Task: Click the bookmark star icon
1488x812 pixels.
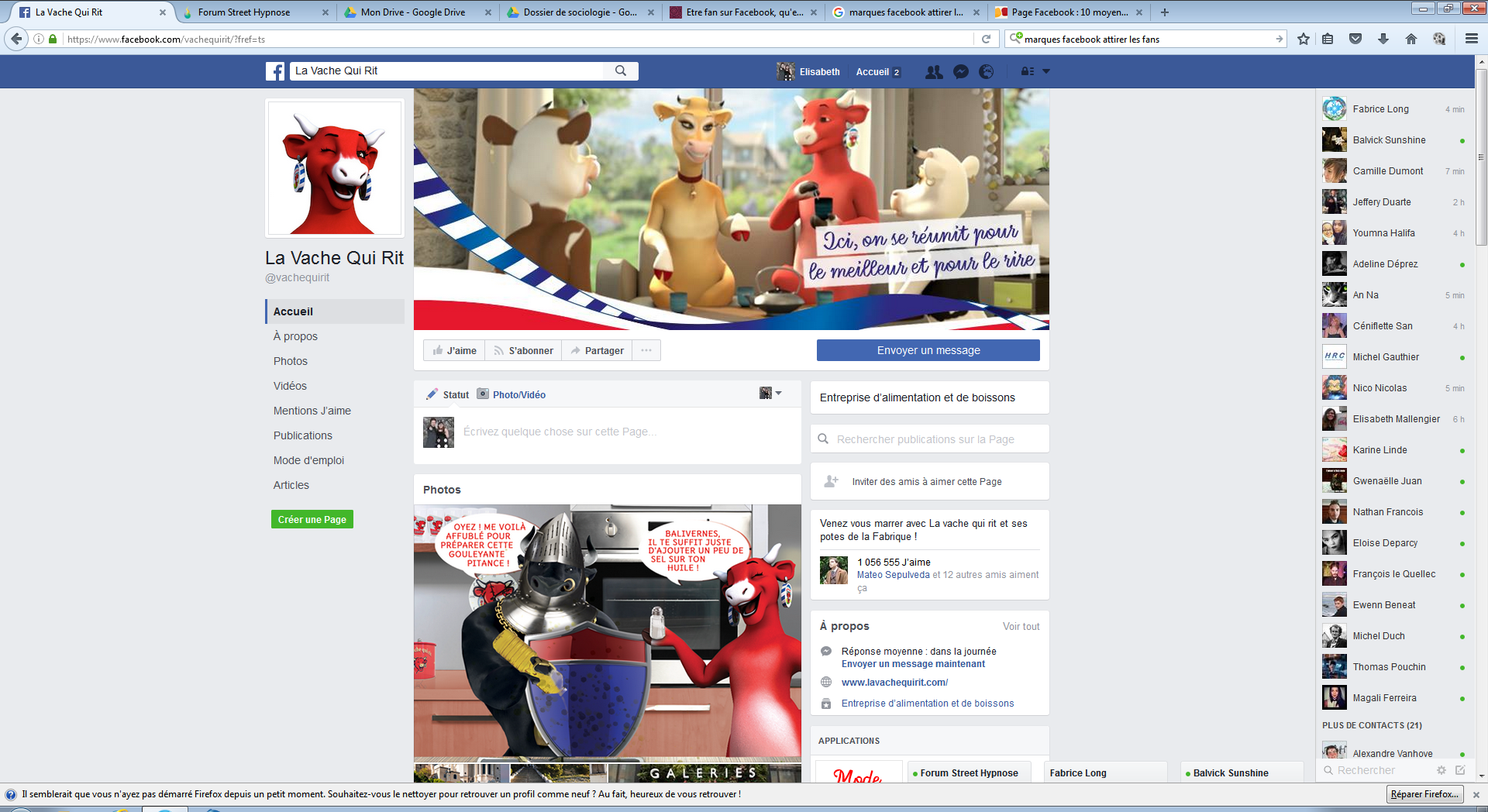Action: (1304, 39)
